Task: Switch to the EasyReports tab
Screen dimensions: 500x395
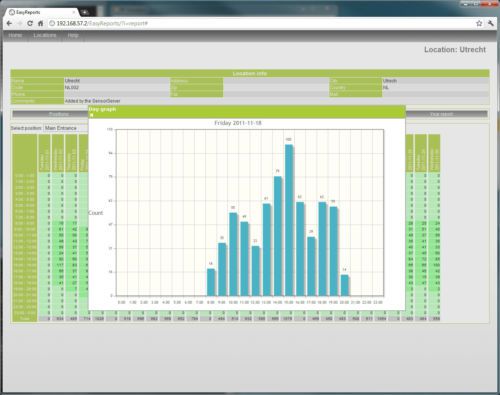Action: click(41, 12)
